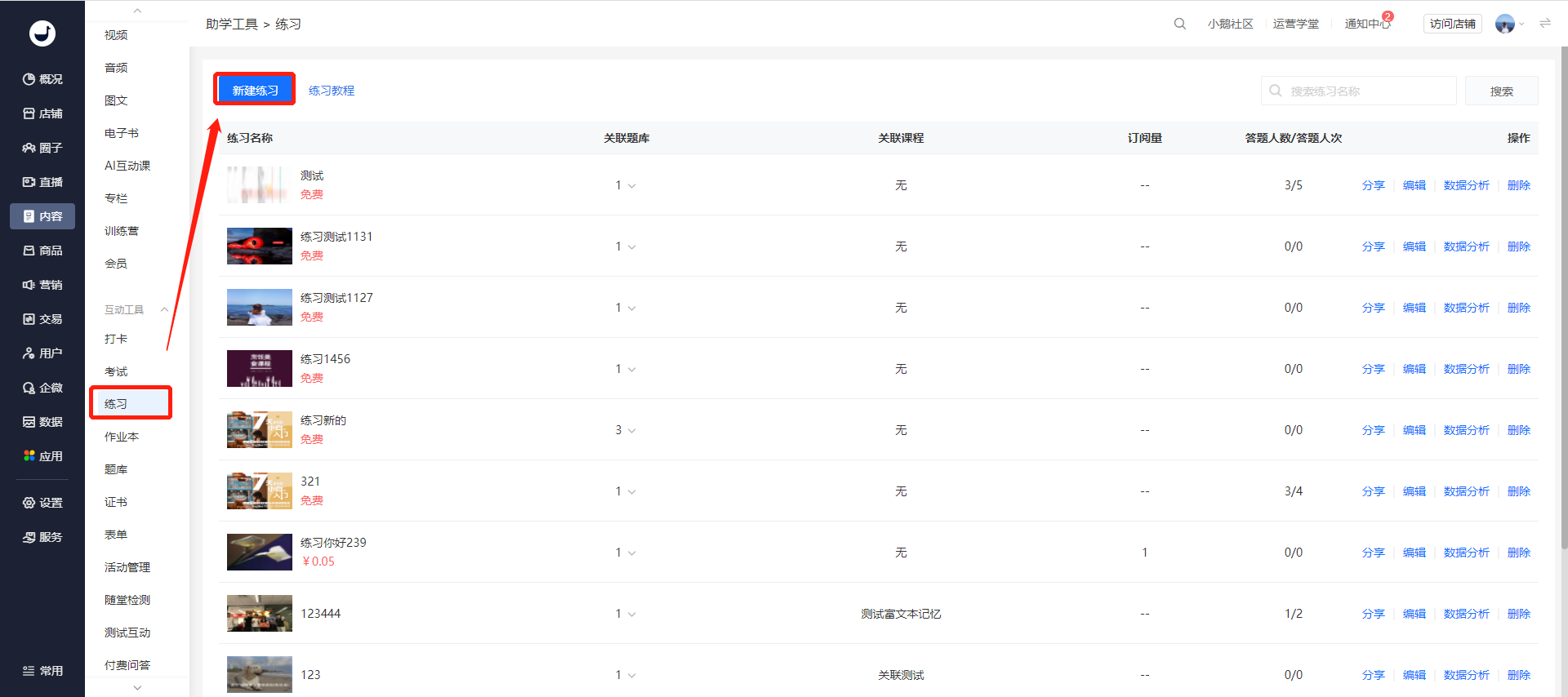
Task: Select the 内容 content section
Action: pyautogui.click(x=42, y=216)
